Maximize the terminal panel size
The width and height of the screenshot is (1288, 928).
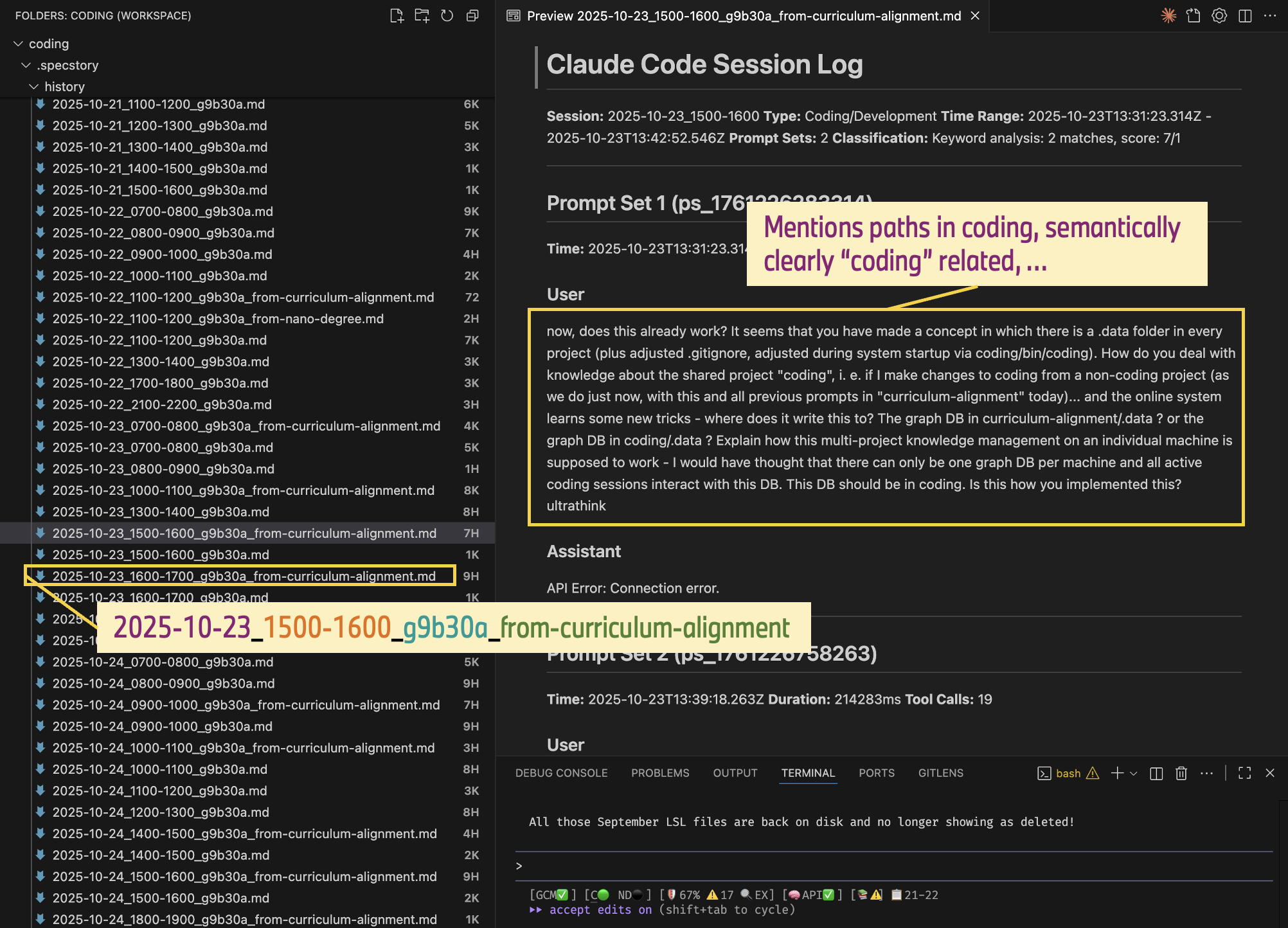(x=1245, y=773)
